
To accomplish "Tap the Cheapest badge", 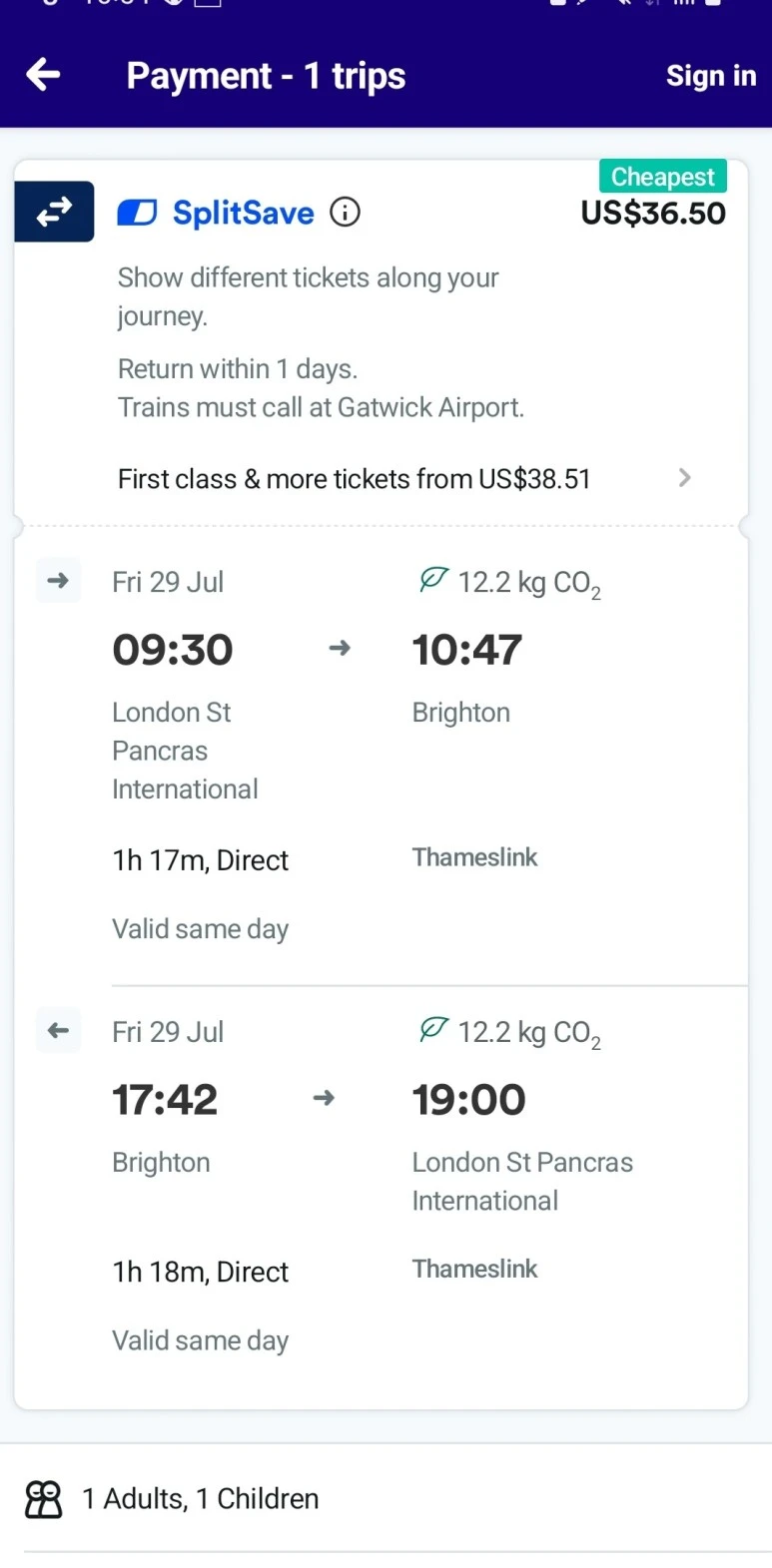I will 662,177.
